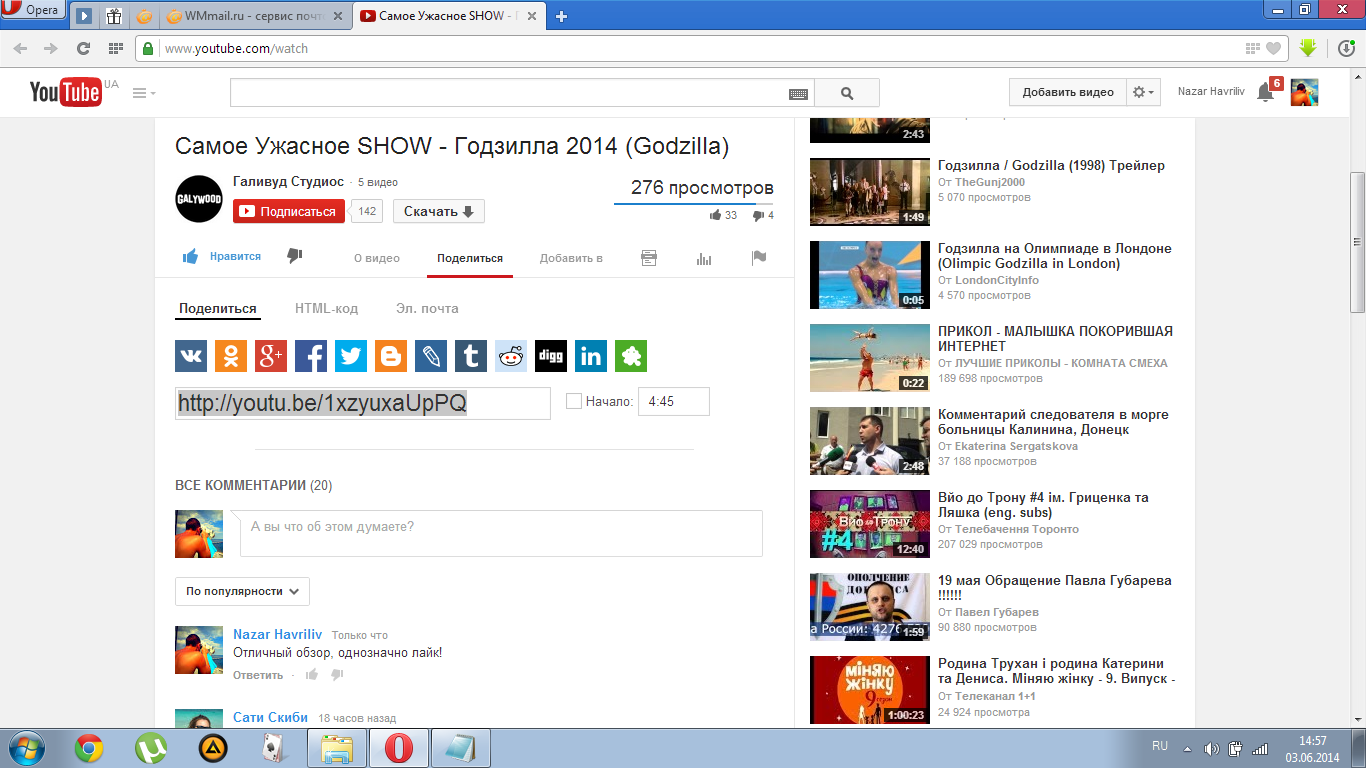1366x768 pixels.
Task: Enable the Начало start time checkbox
Action: [574, 401]
